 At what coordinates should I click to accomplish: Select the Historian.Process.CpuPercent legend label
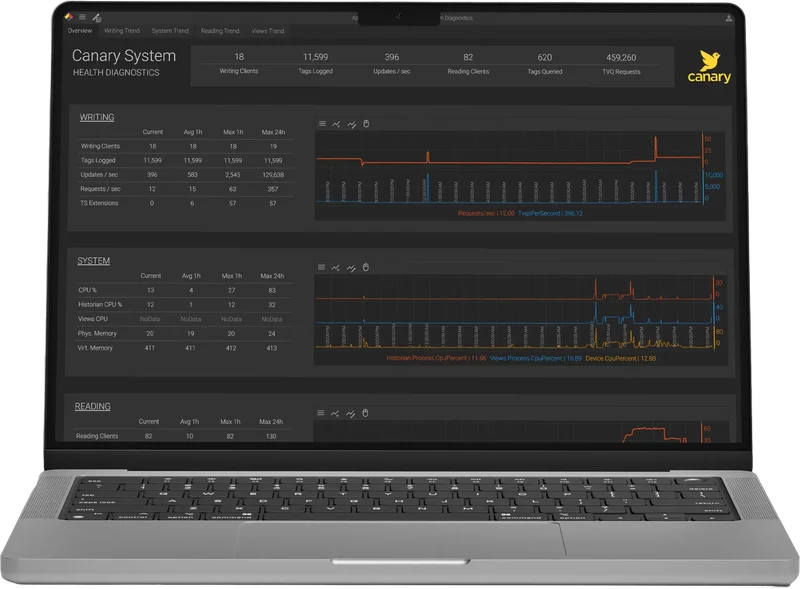[436, 358]
